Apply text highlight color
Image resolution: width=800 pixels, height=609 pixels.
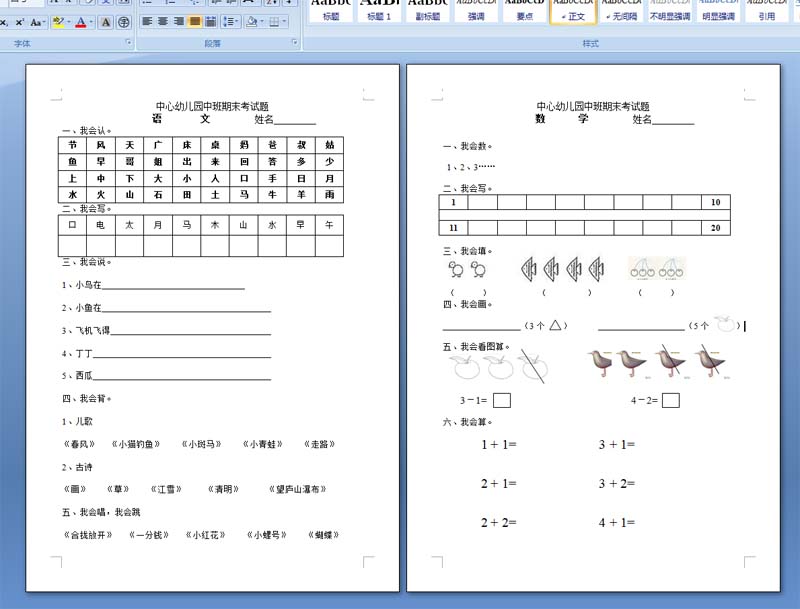[58, 22]
